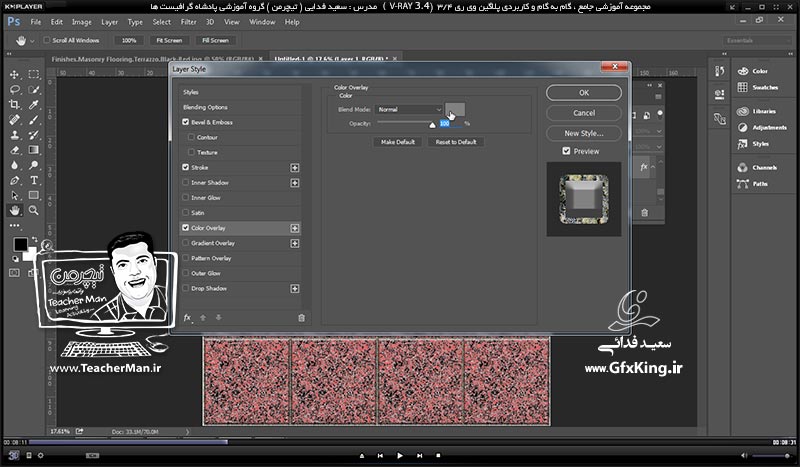This screenshot has height=467, width=800.
Task: Select the Gradient tool
Action: 34,150
